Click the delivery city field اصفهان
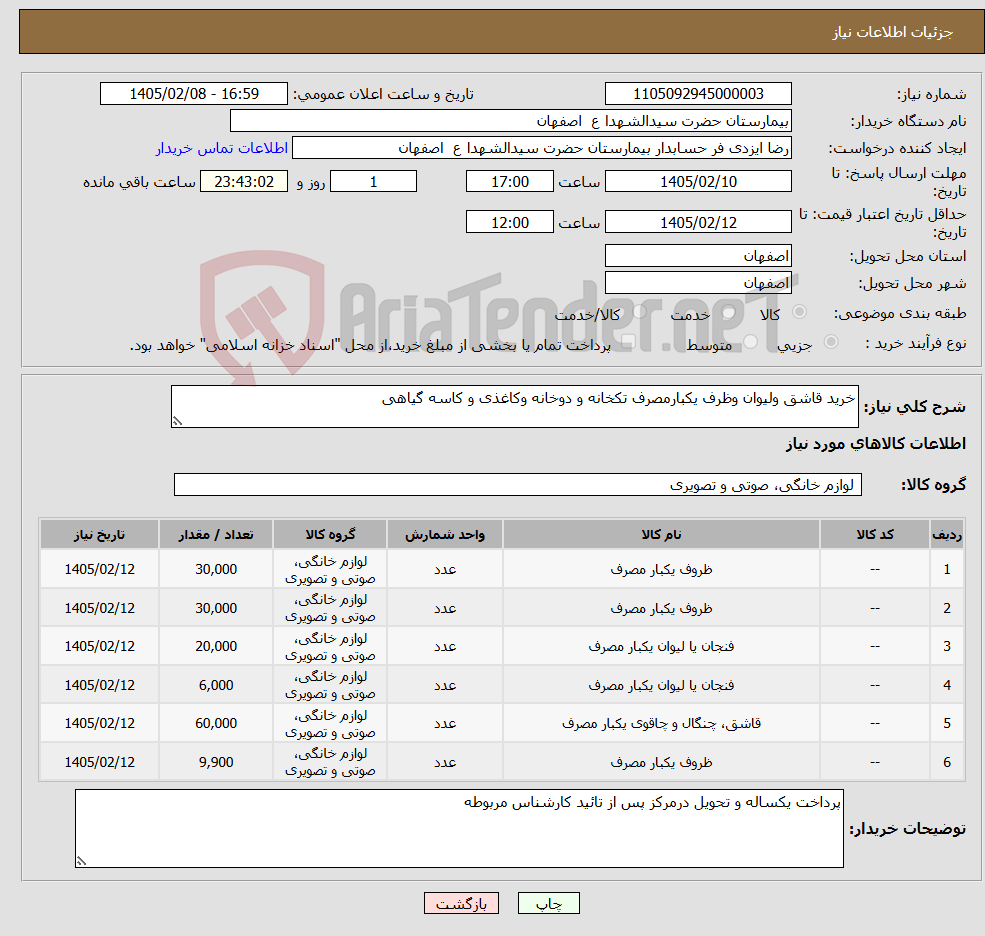This screenshot has height=936, width=985. click(698, 283)
